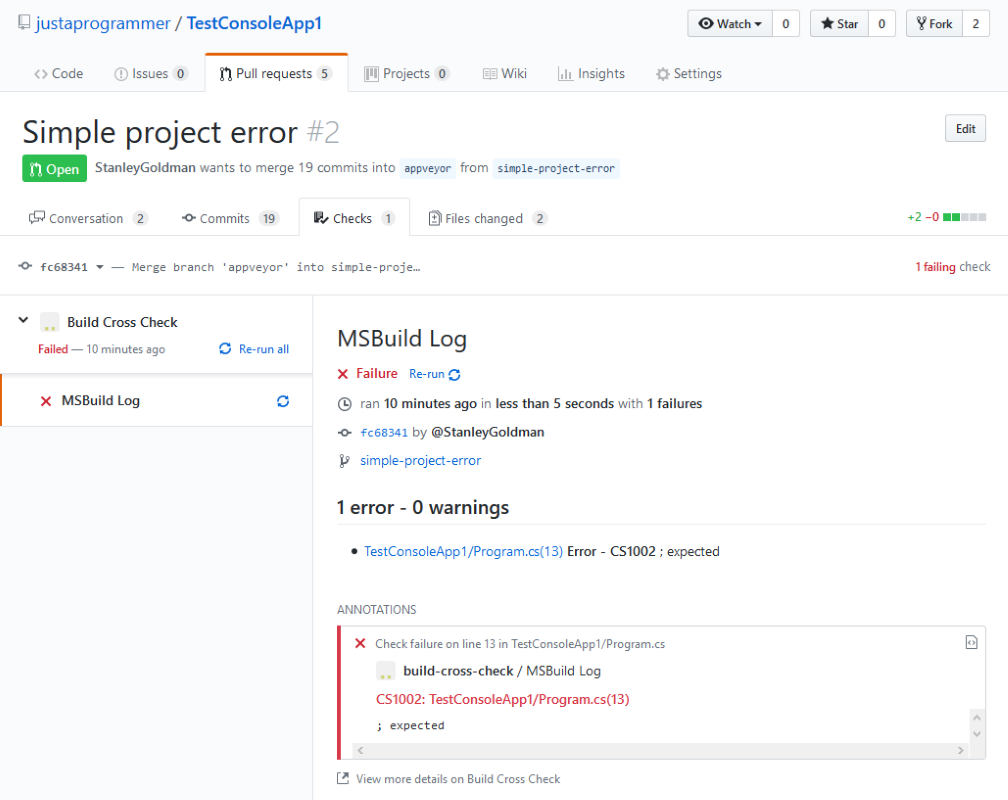The height and width of the screenshot is (800, 1008).
Task: Click the watchers count 0
Action: (x=786, y=24)
